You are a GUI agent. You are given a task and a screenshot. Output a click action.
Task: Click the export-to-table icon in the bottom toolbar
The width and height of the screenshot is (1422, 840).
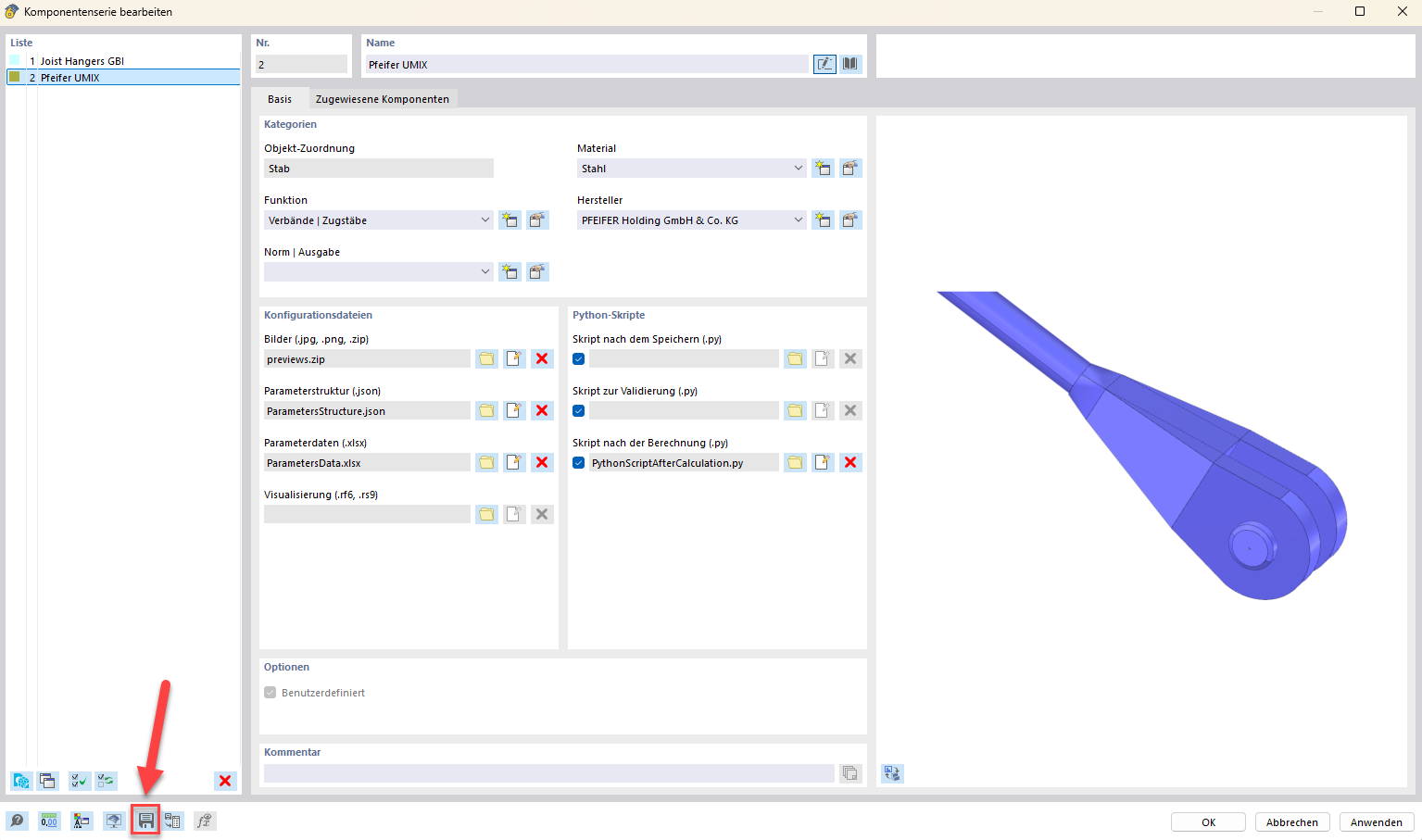pyautogui.click(x=173, y=821)
